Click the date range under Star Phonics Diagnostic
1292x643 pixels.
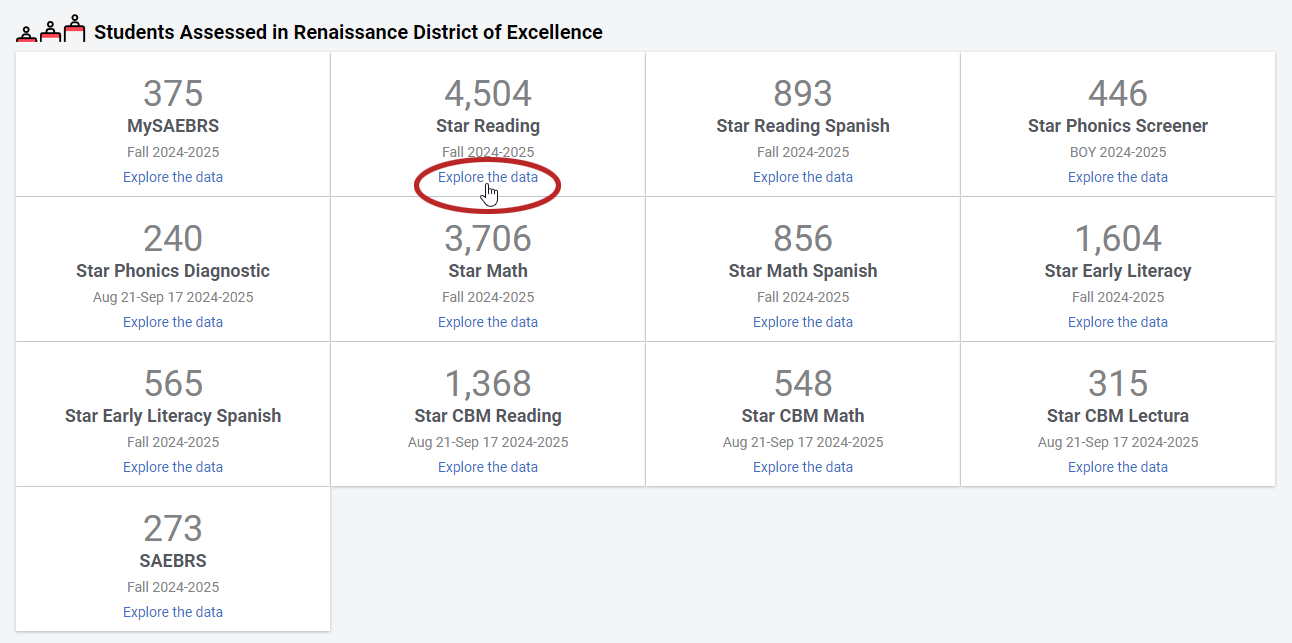coord(173,297)
